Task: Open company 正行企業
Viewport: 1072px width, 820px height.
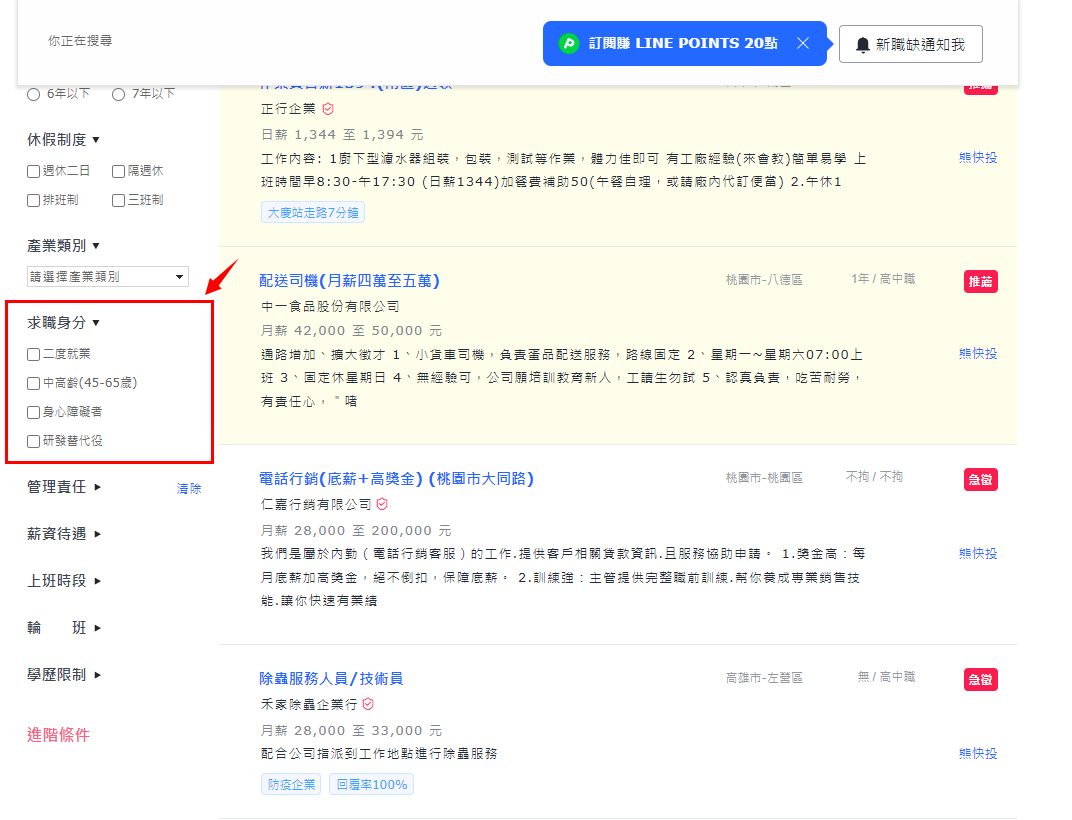Action: click(x=289, y=109)
